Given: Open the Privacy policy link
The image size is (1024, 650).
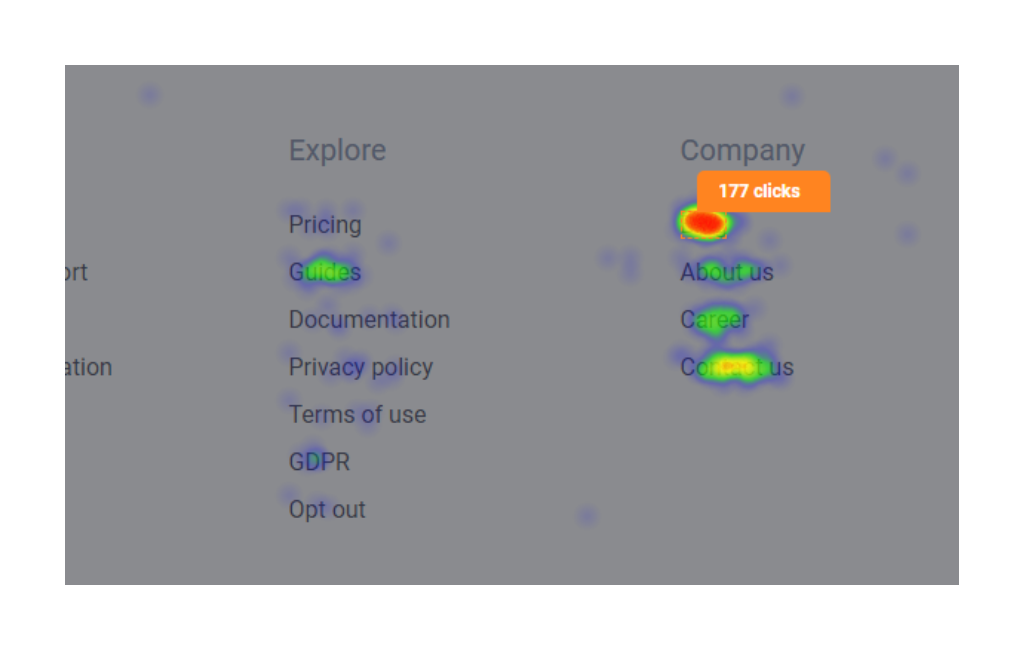Looking at the screenshot, I should pyautogui.click(x=360, y=368).
